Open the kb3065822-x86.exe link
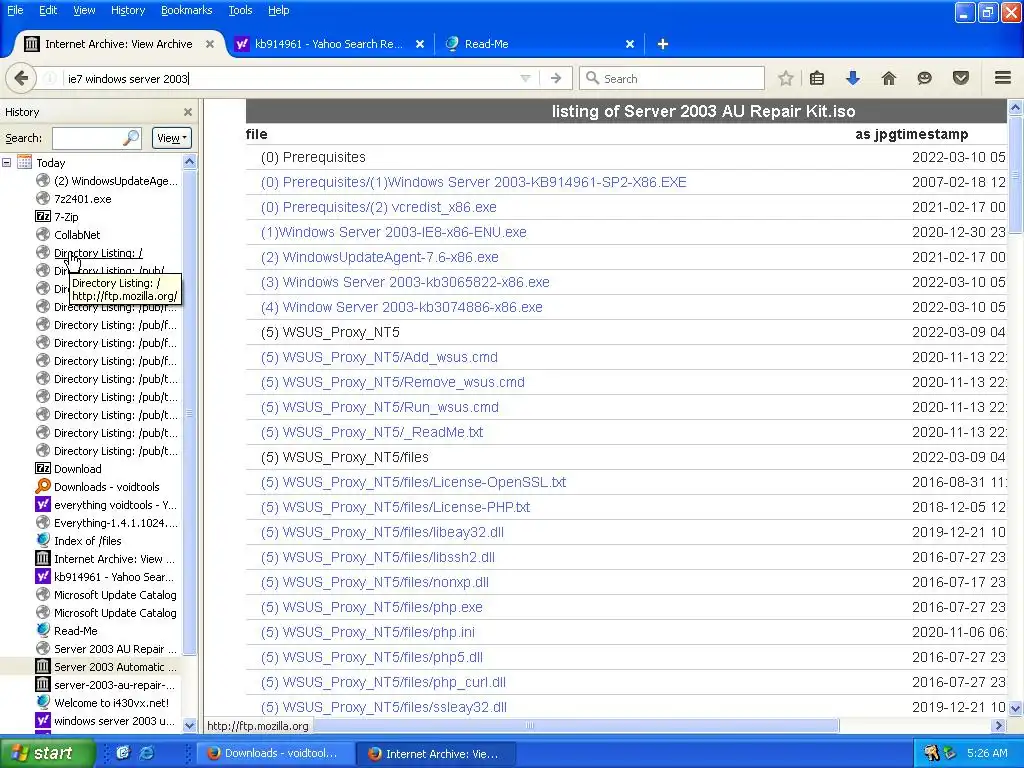 405,282
